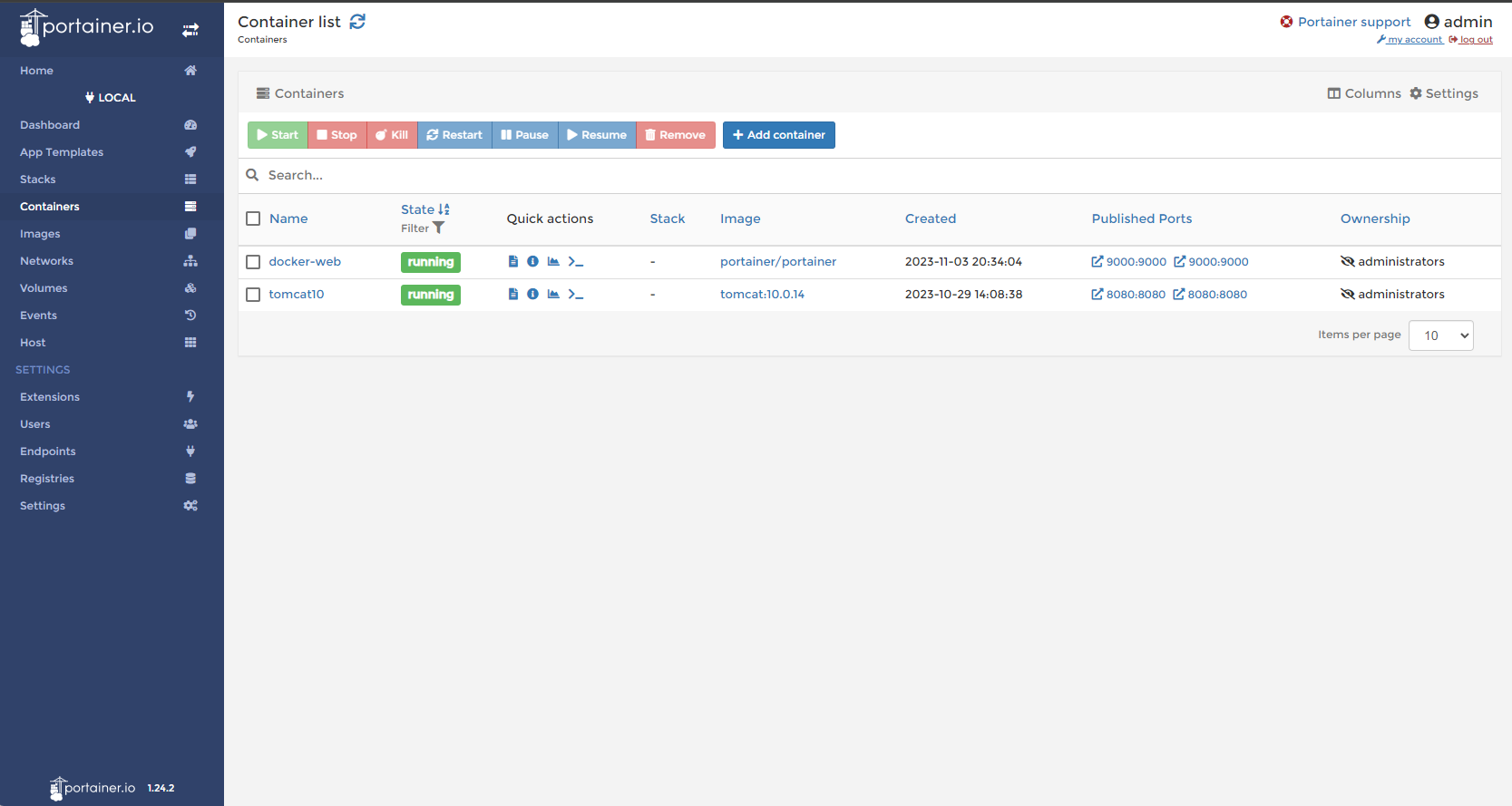Click the Remove button
This screenshot has height=806, width=1512.
[x=676, y=135]
